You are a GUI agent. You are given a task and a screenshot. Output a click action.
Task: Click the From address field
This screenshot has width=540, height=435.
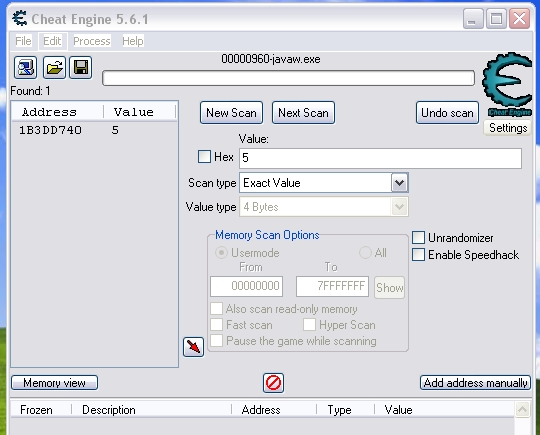click(247, 286)
